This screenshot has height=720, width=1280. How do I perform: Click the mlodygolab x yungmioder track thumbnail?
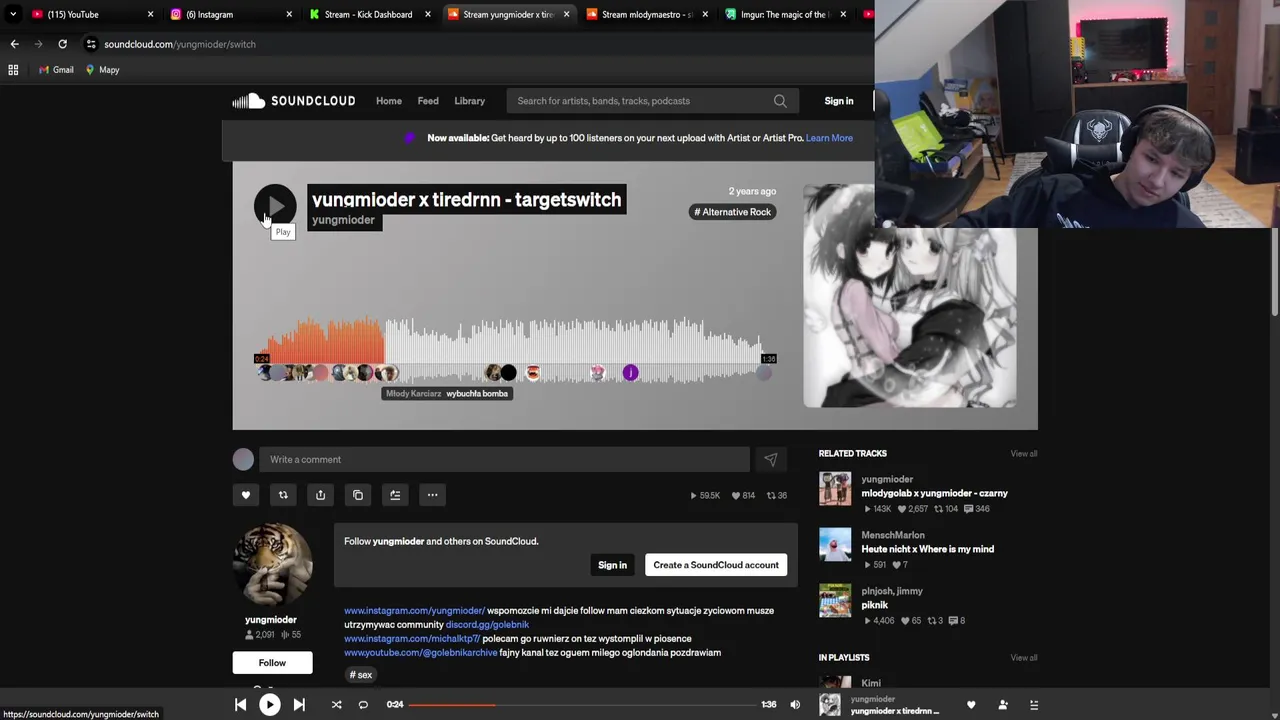(835, 489)
